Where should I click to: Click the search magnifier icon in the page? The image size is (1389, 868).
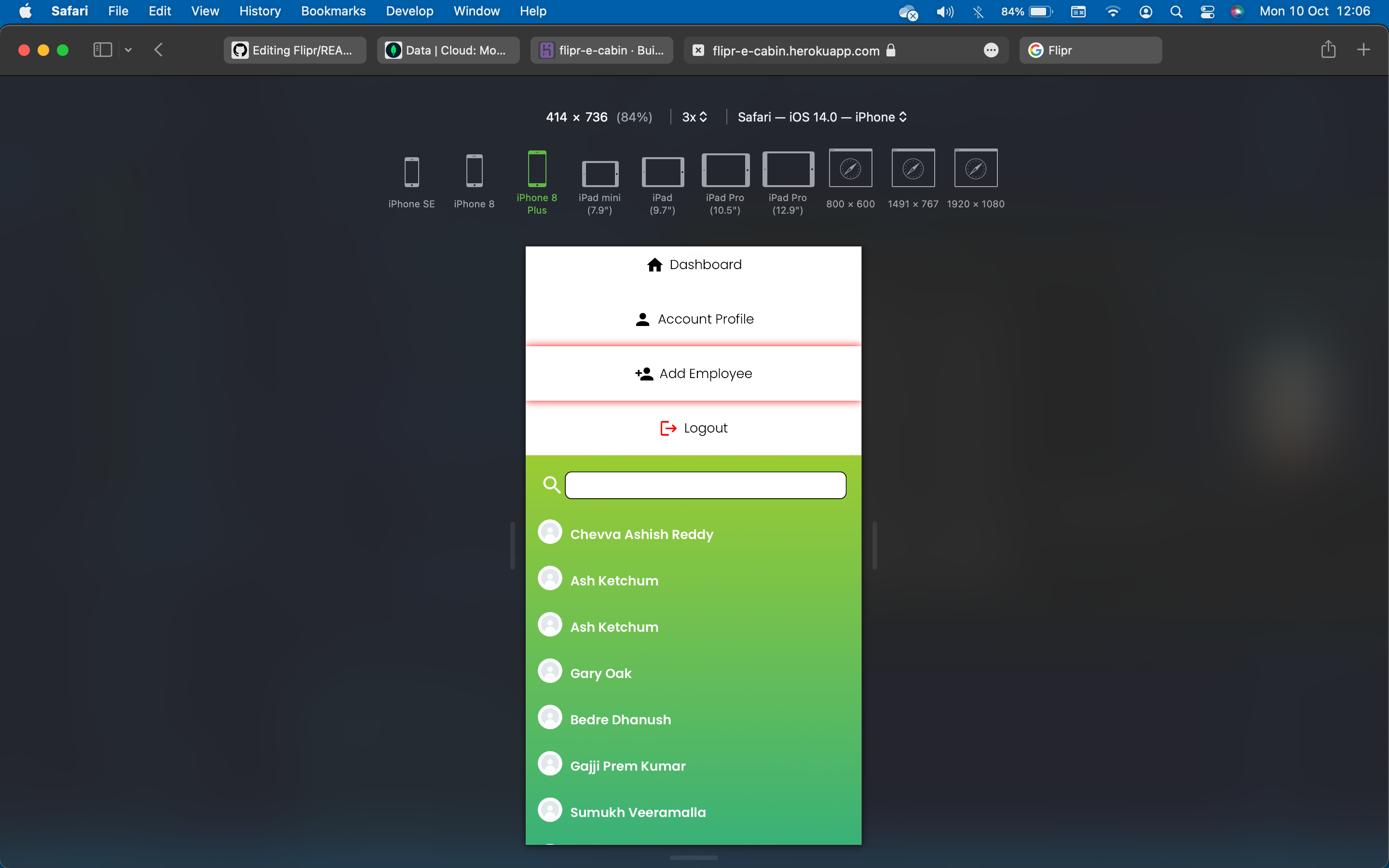pyautogui.click(x=552, y=485)
